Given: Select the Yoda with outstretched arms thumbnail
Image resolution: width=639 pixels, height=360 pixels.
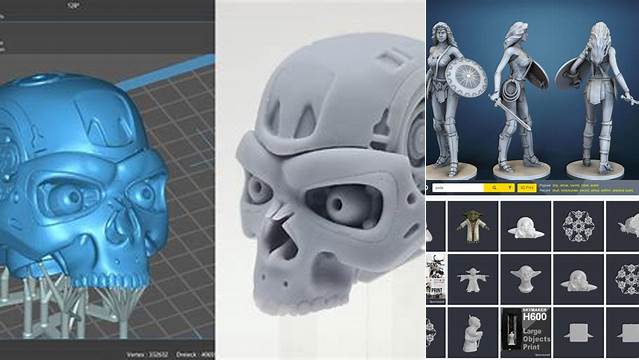Looking at the screenshot, I should point(473,279).
